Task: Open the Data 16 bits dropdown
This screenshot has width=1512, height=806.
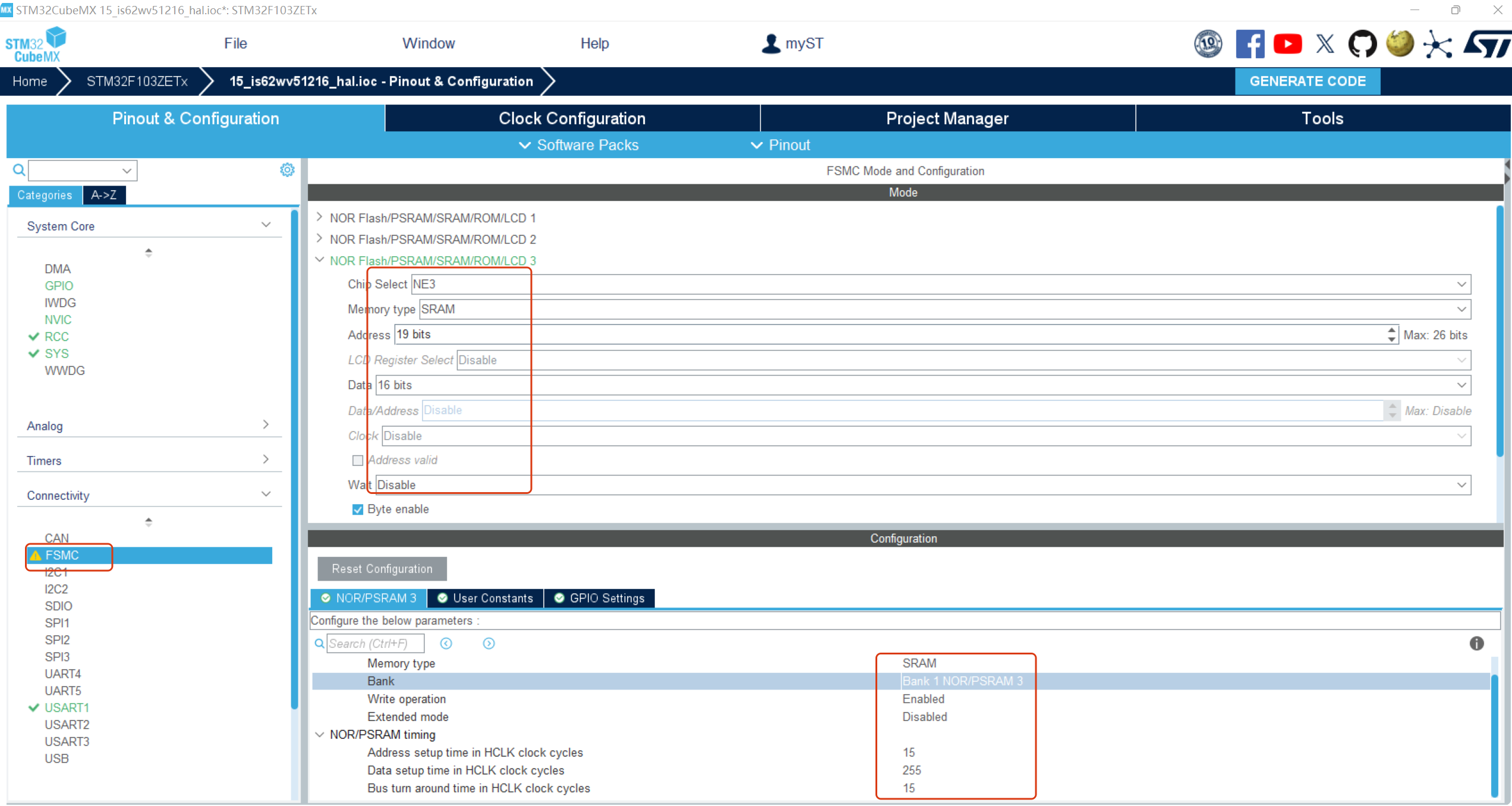Action: click(923, 385)
